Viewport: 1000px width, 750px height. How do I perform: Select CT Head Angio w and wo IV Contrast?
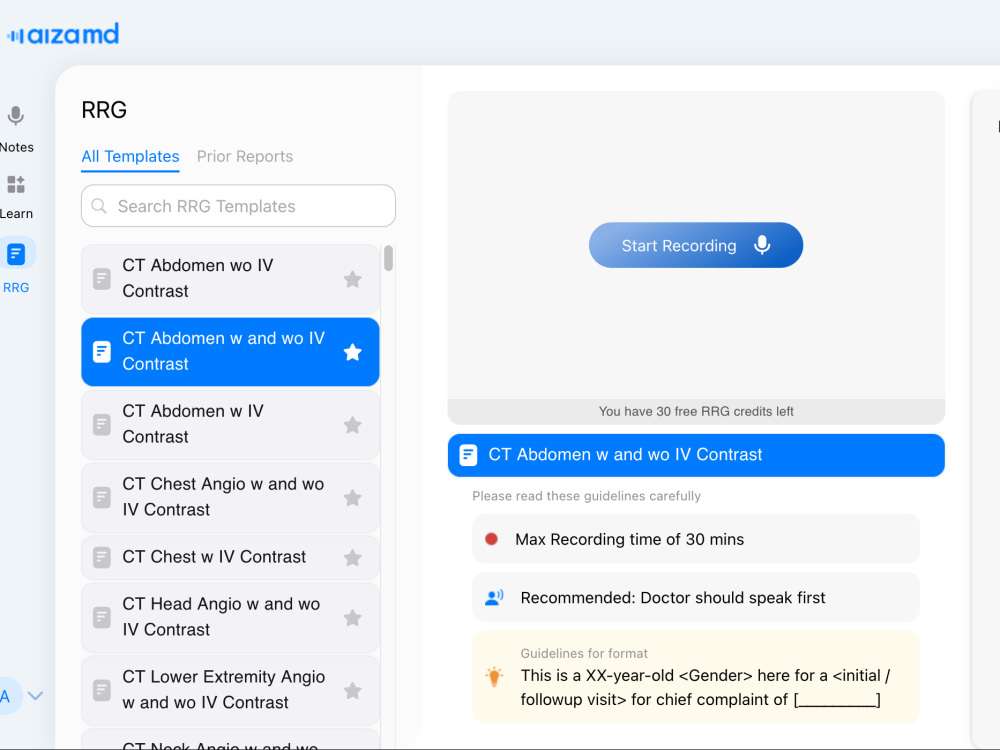(x=230, y=617)
